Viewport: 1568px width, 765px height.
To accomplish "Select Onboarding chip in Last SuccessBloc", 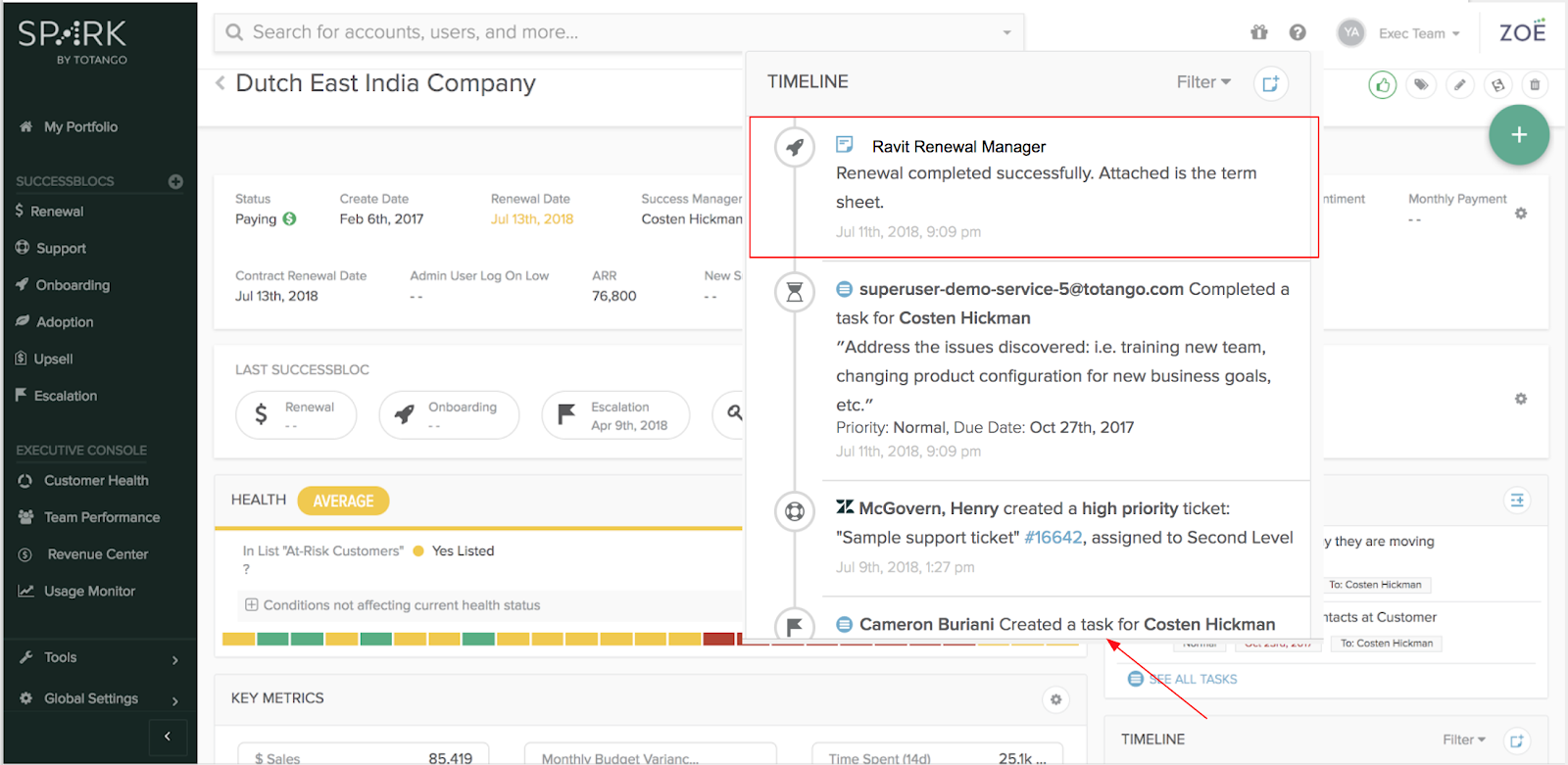I will pyautogui.click(x=449, y=414).
